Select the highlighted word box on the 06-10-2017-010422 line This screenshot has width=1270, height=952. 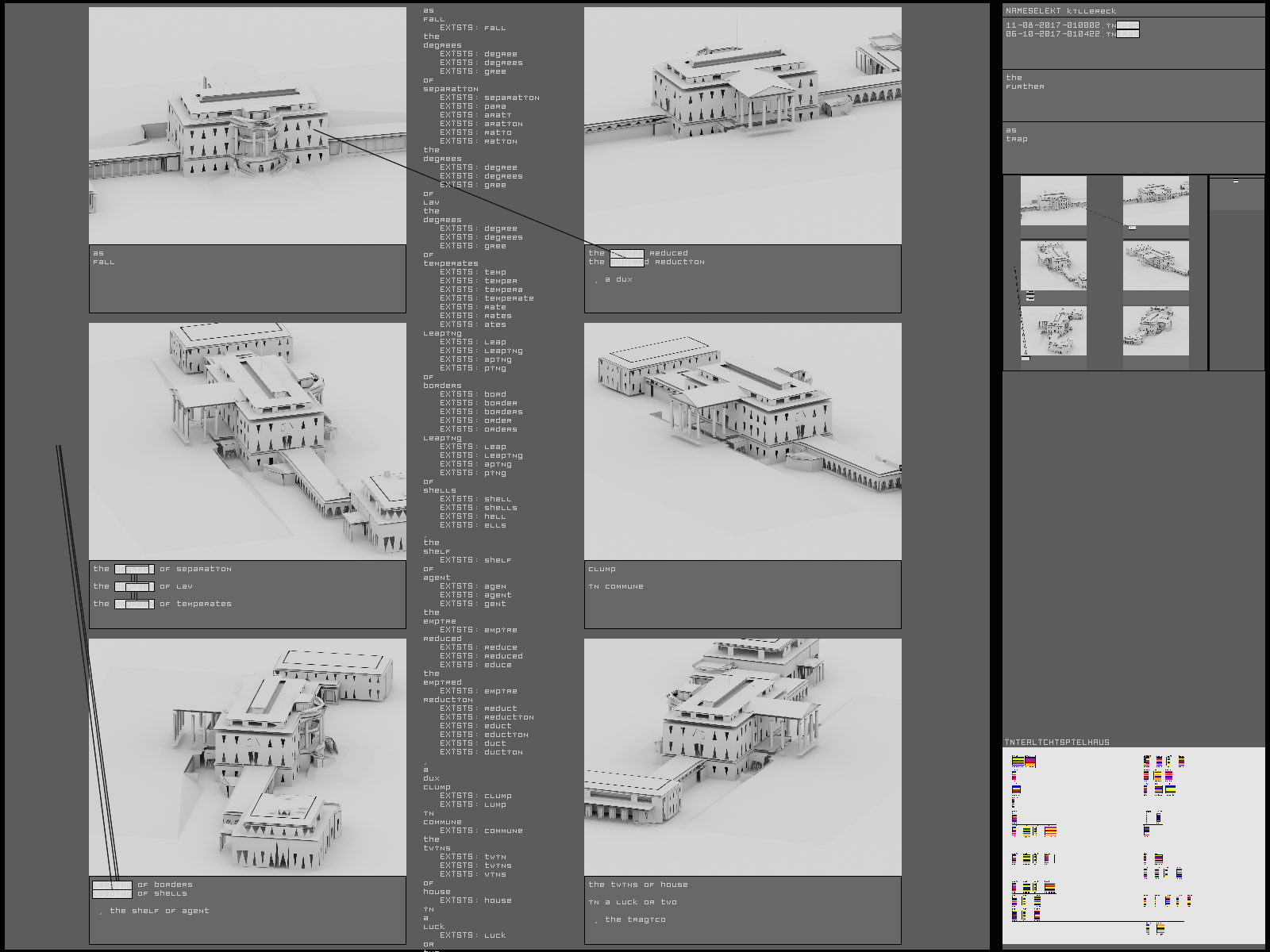click(1128, 34)
